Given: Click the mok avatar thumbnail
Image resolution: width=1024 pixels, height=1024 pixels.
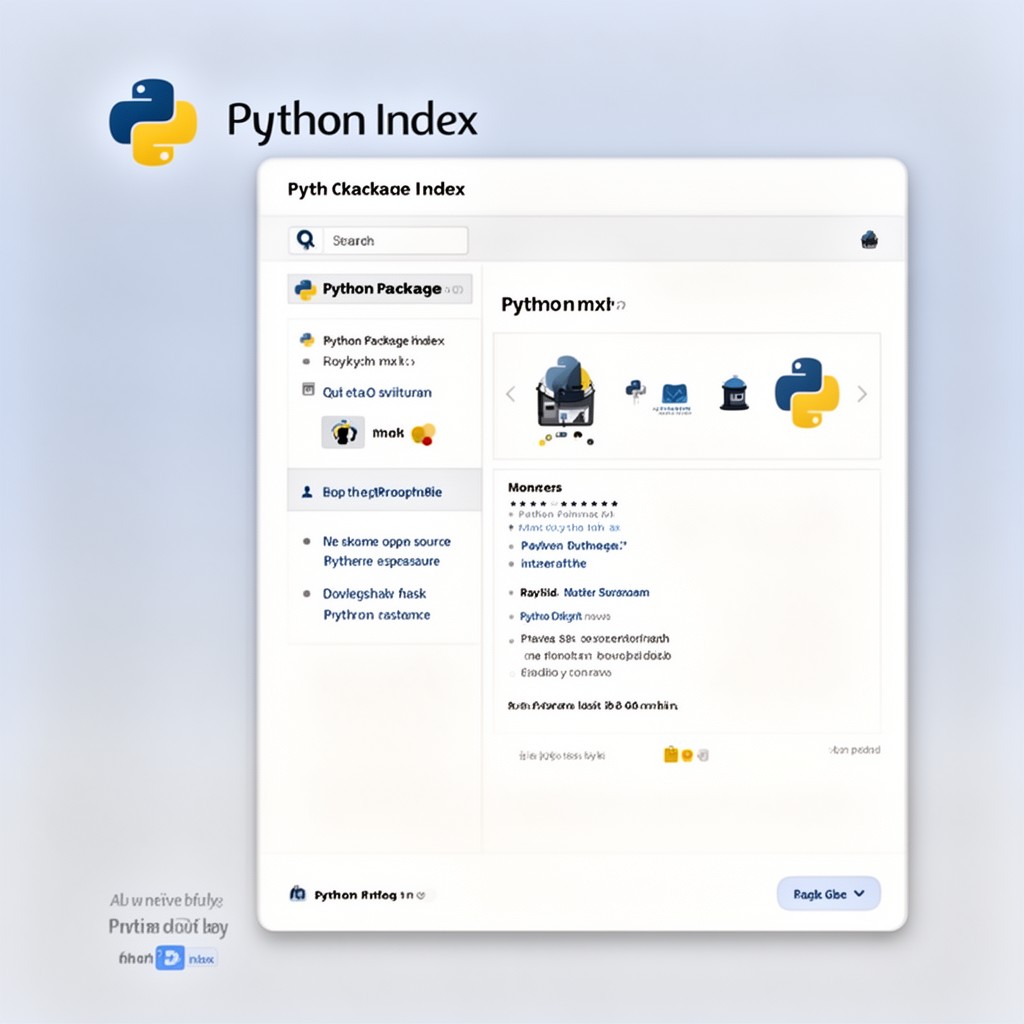Looking at the screenshot, I should (x=343, y=432).
